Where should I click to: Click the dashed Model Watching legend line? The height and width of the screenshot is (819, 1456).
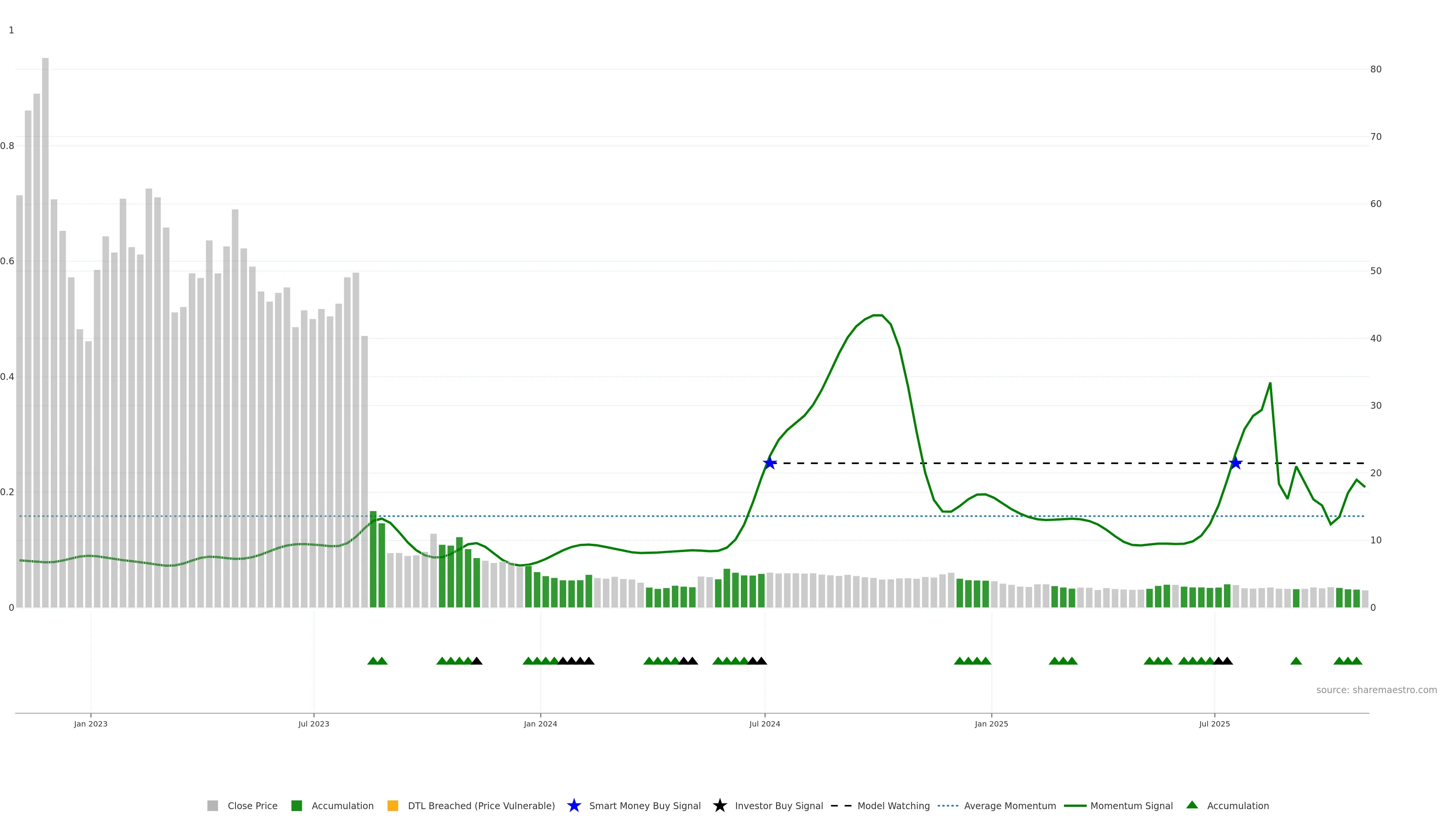click(x=841, y=805)
